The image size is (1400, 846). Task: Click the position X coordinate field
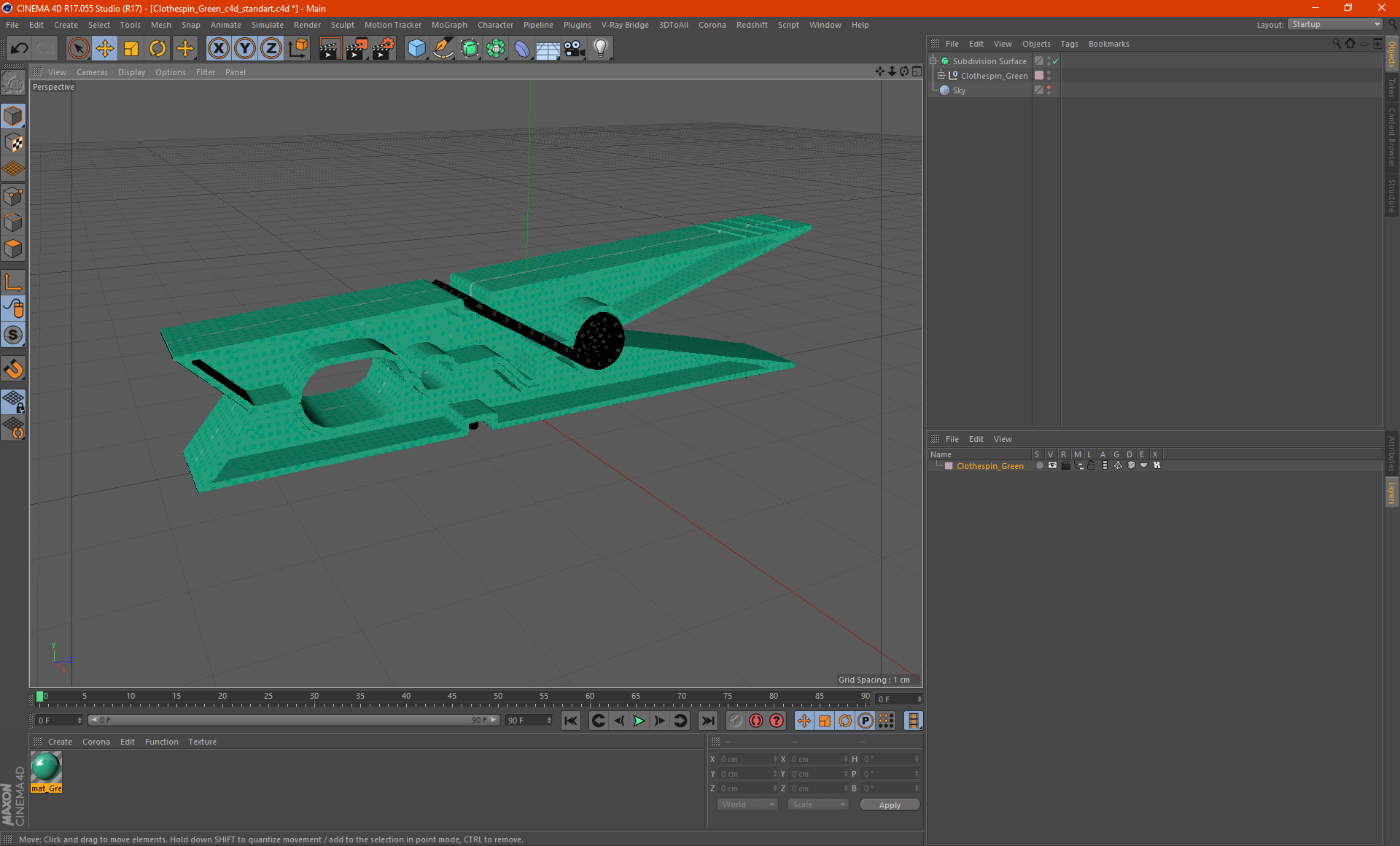click(747, 759)
